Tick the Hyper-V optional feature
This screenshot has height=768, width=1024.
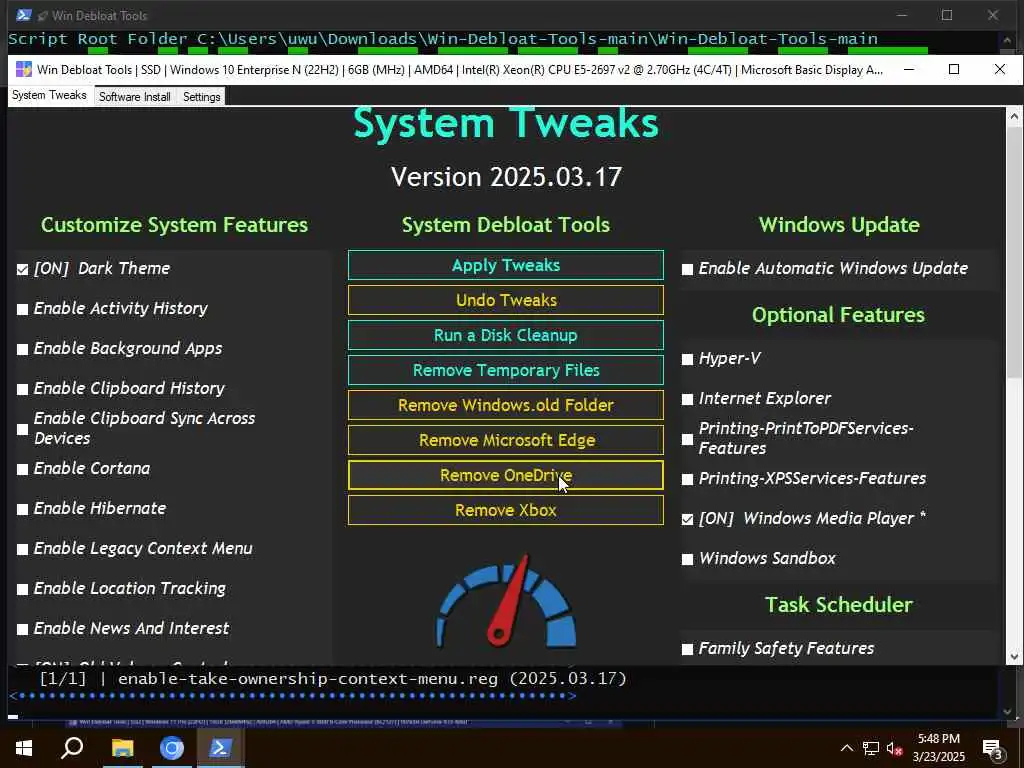click(x=687, y=359)
